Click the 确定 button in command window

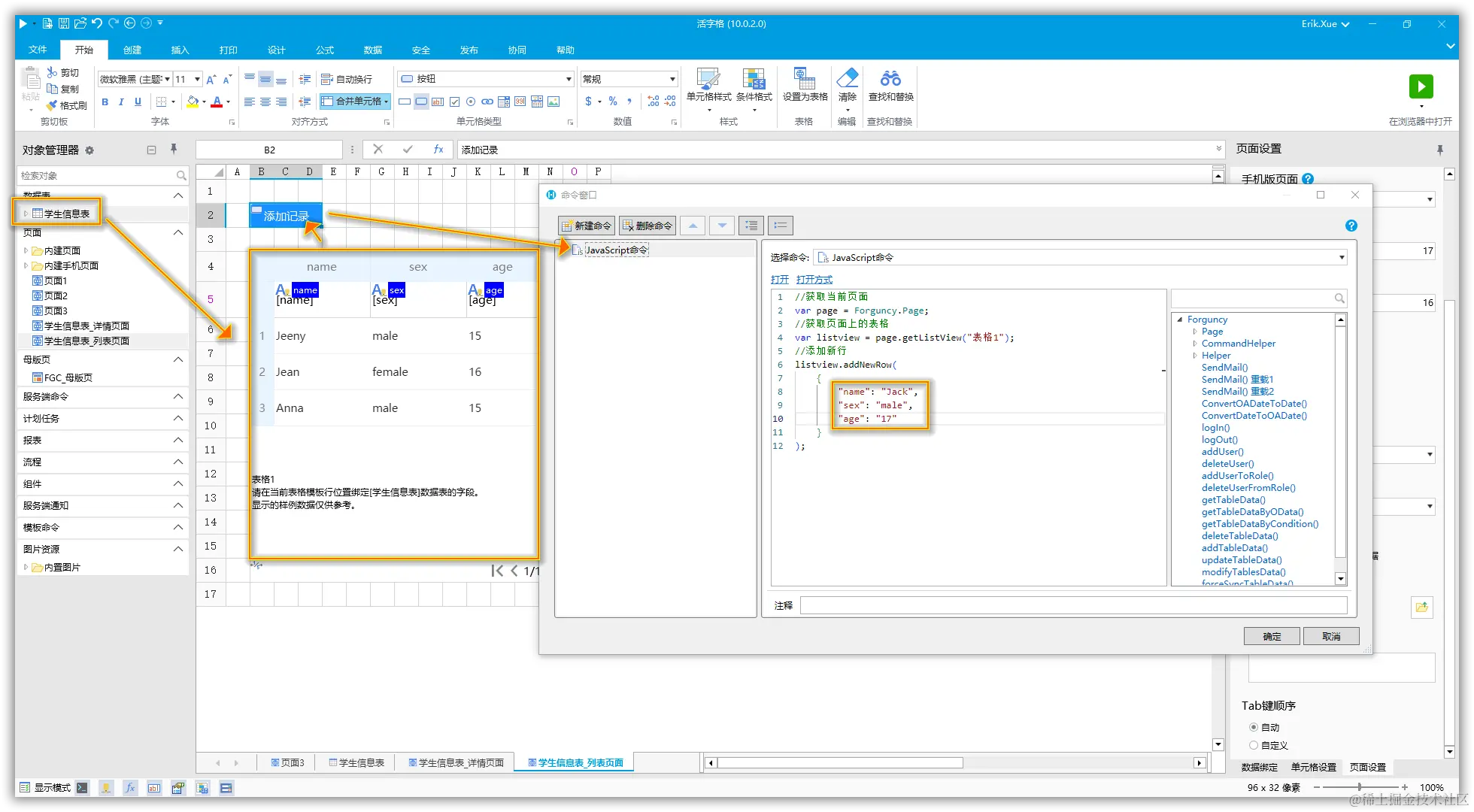(1272, 636)
